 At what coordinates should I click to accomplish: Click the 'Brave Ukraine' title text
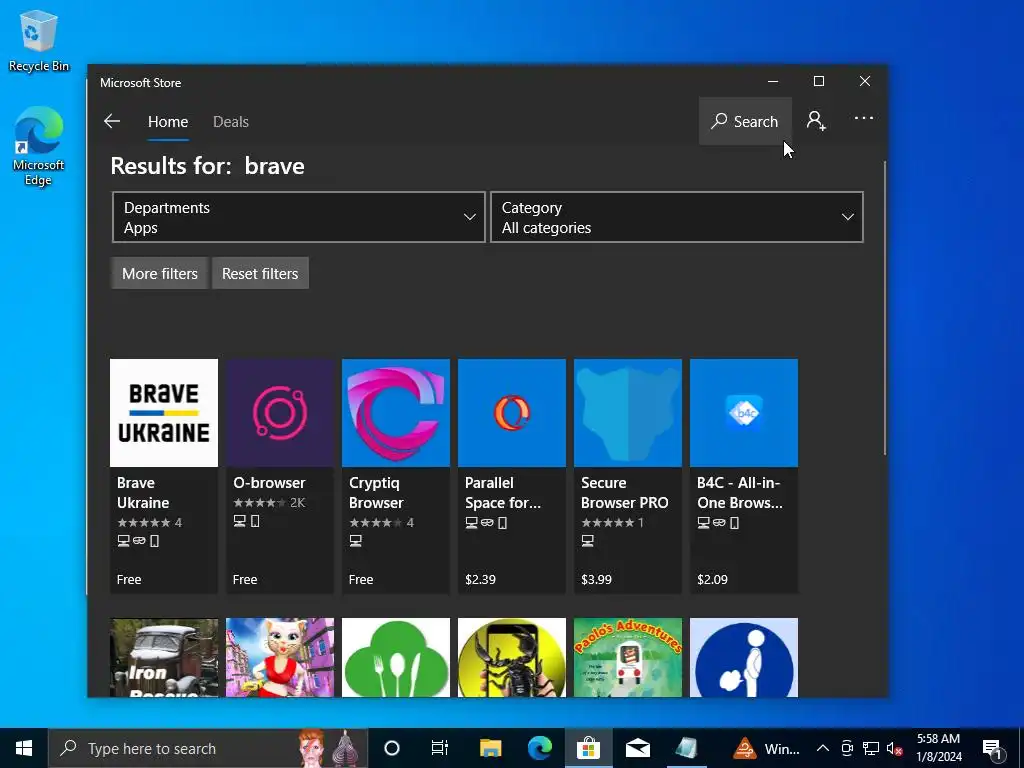[143, 493]
